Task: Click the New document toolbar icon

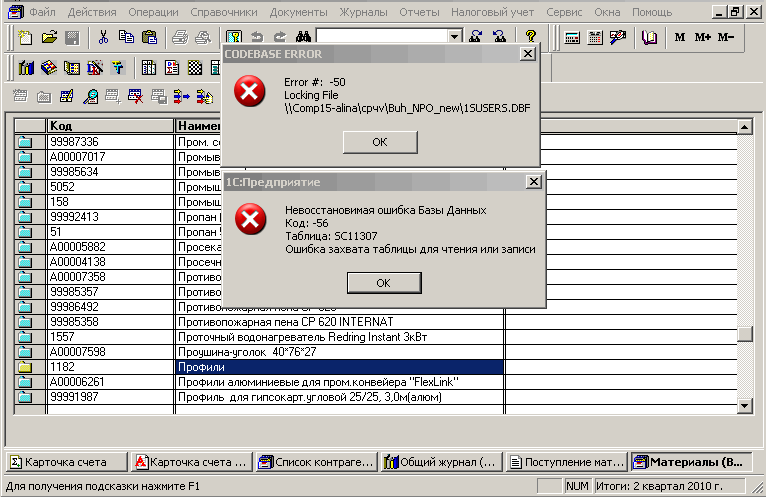Action: click(x=24, y=38)
